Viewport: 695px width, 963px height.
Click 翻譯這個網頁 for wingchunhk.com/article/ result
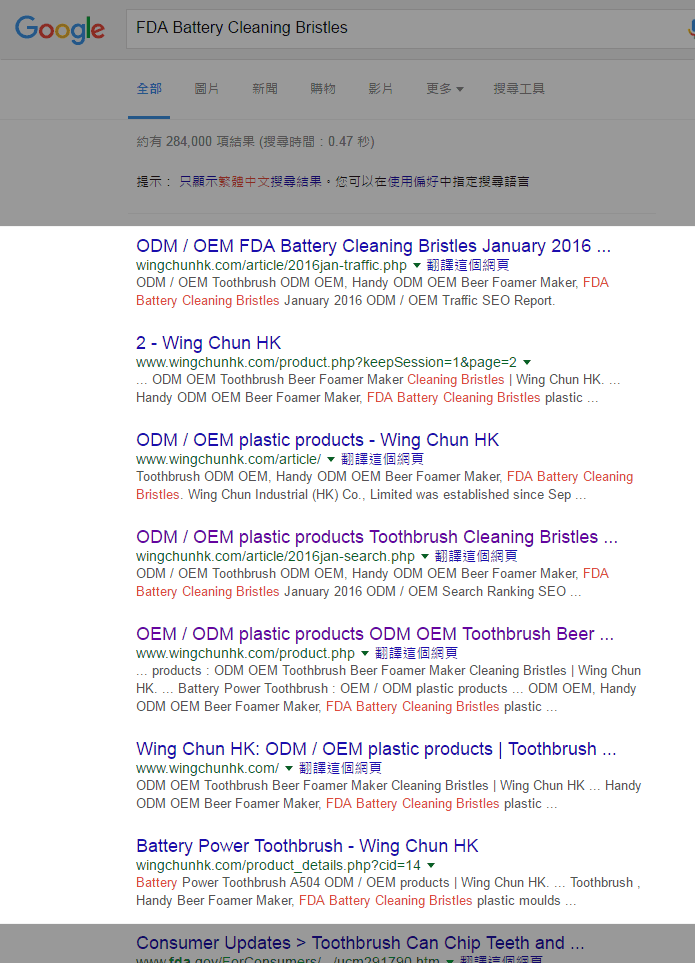[382, 459]
